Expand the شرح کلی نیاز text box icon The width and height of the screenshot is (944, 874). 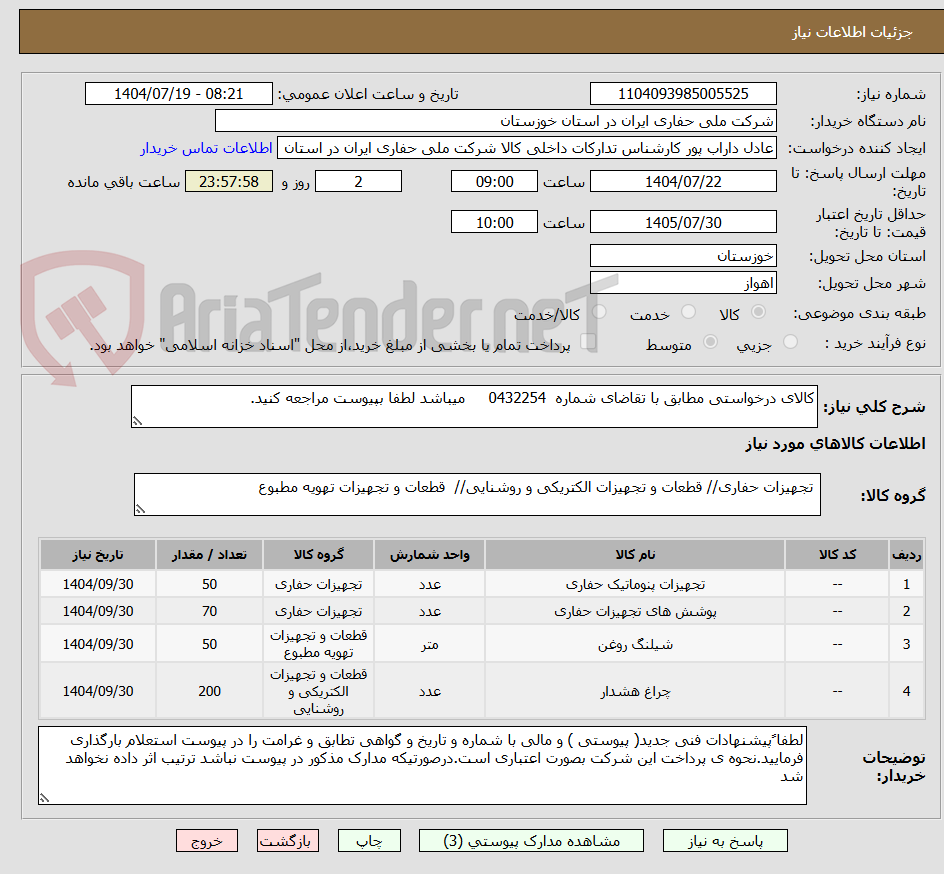click(140, 420)
